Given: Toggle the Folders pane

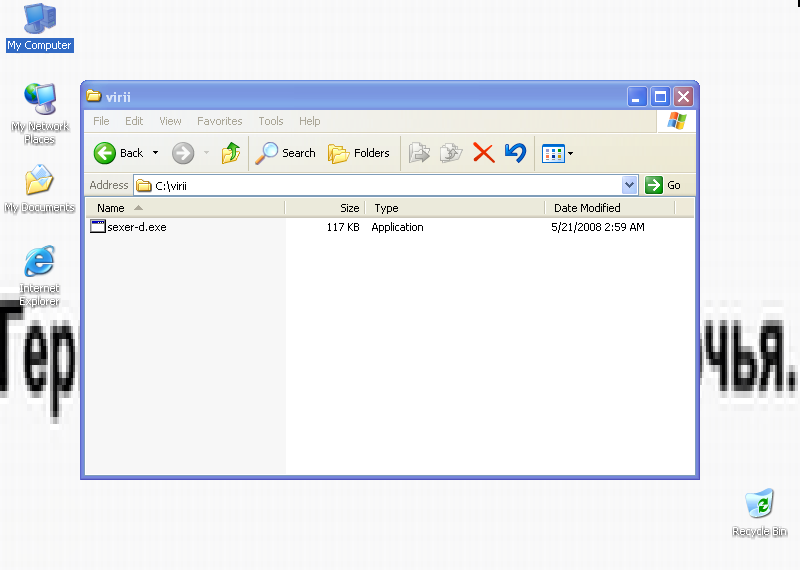Looking at the screenshot, I should click(x=359, y=153).
